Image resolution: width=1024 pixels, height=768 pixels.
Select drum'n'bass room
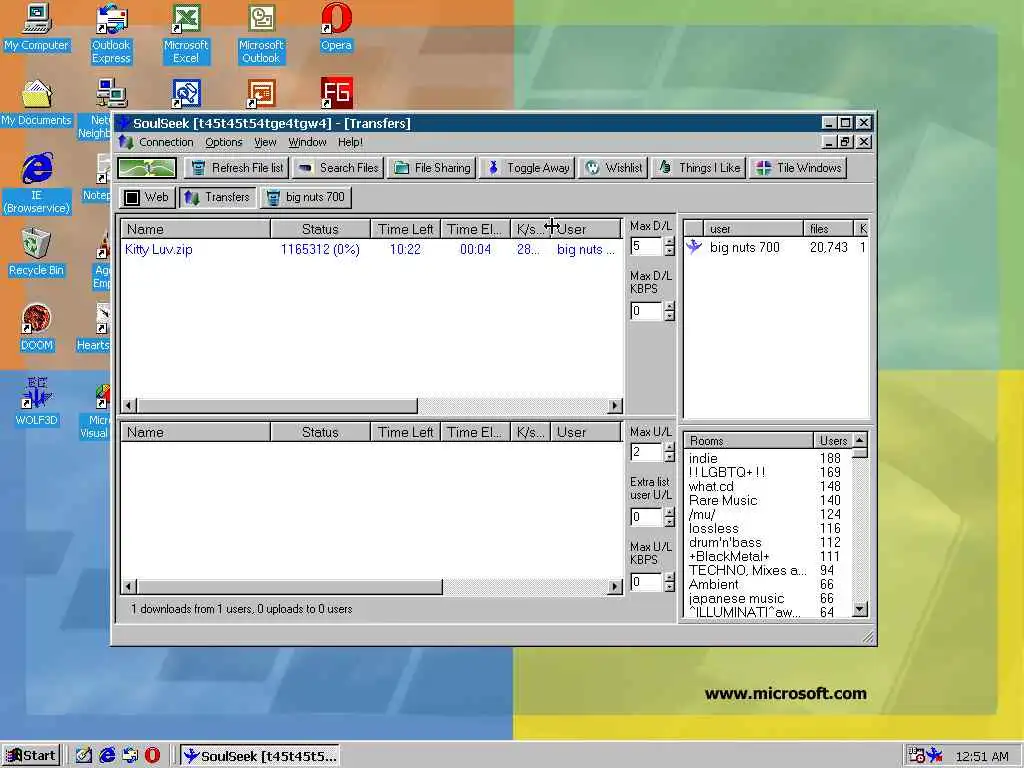coord(725,542)
